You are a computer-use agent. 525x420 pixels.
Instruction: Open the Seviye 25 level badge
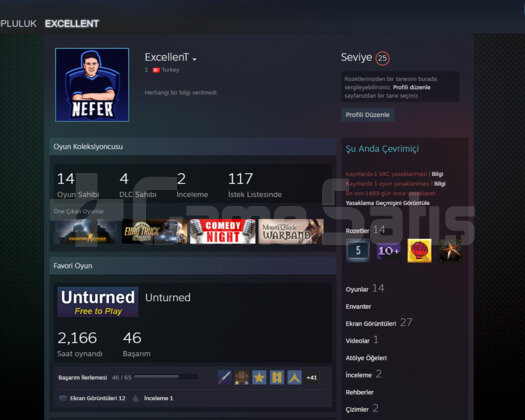point(382,58)
